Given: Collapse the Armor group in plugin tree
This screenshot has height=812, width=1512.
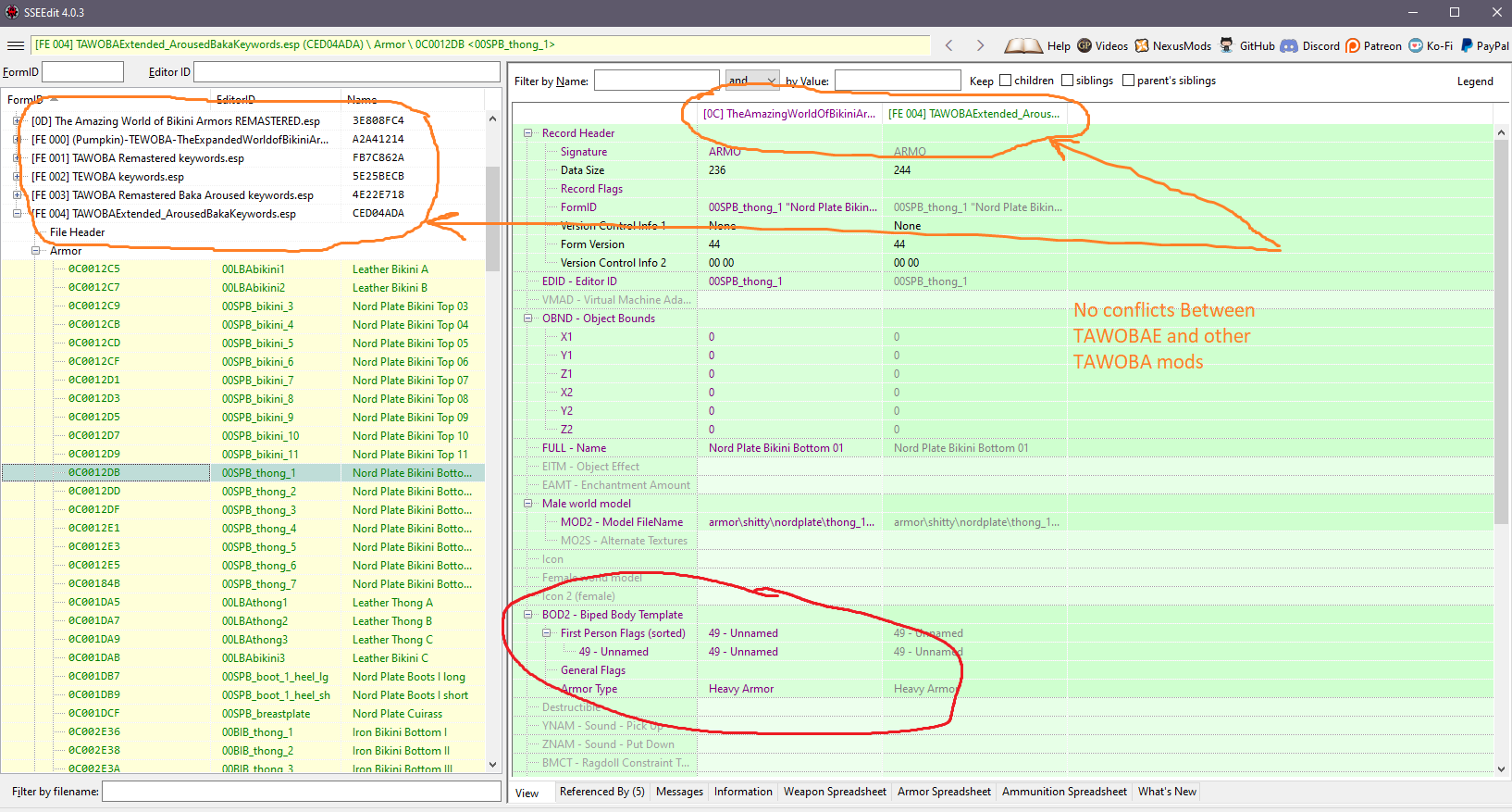Looking at the screenshot, I should pyautogui.click(x=36, y=251).
